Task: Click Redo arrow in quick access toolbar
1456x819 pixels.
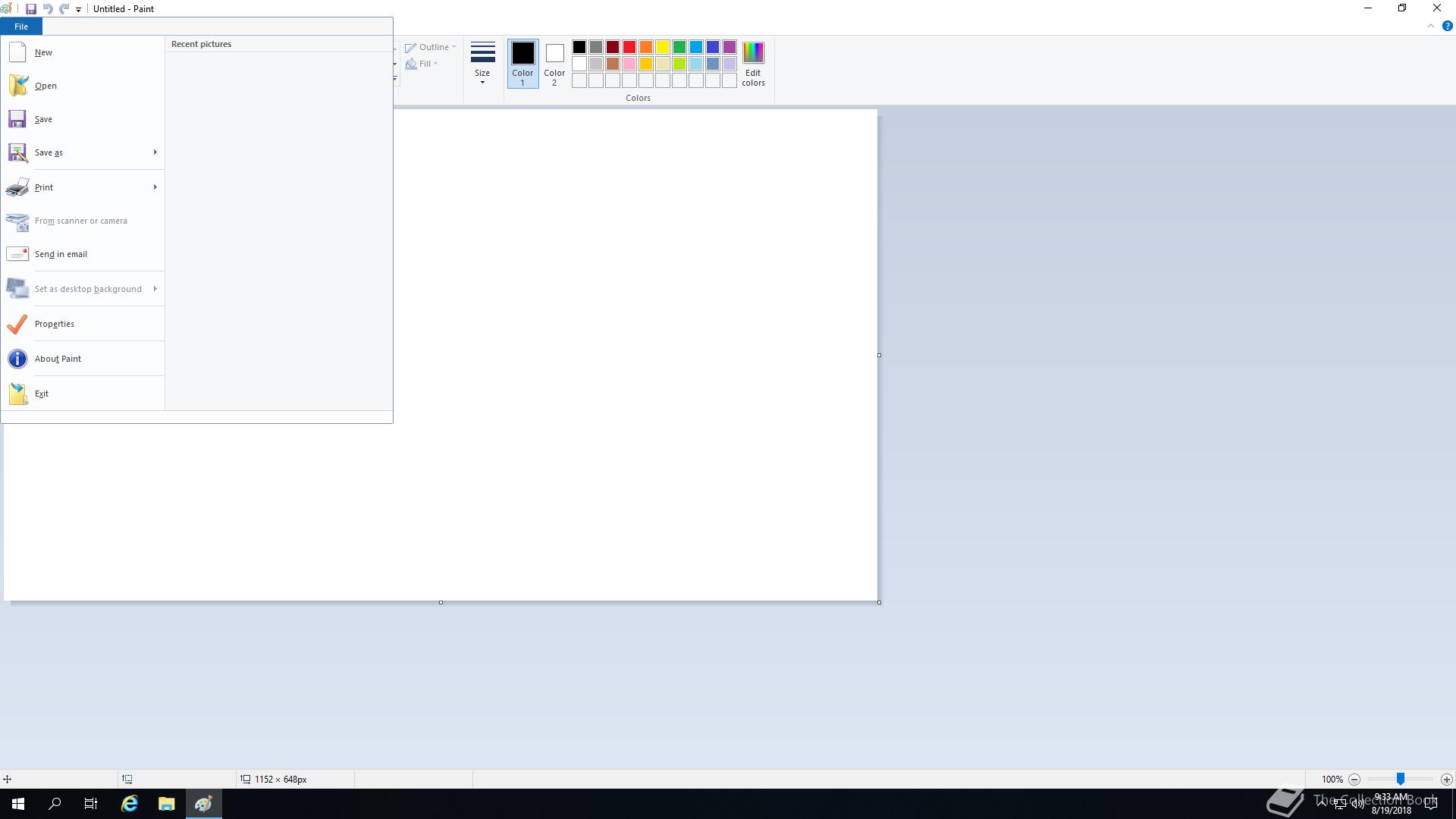Action: (x=64, y=9)
